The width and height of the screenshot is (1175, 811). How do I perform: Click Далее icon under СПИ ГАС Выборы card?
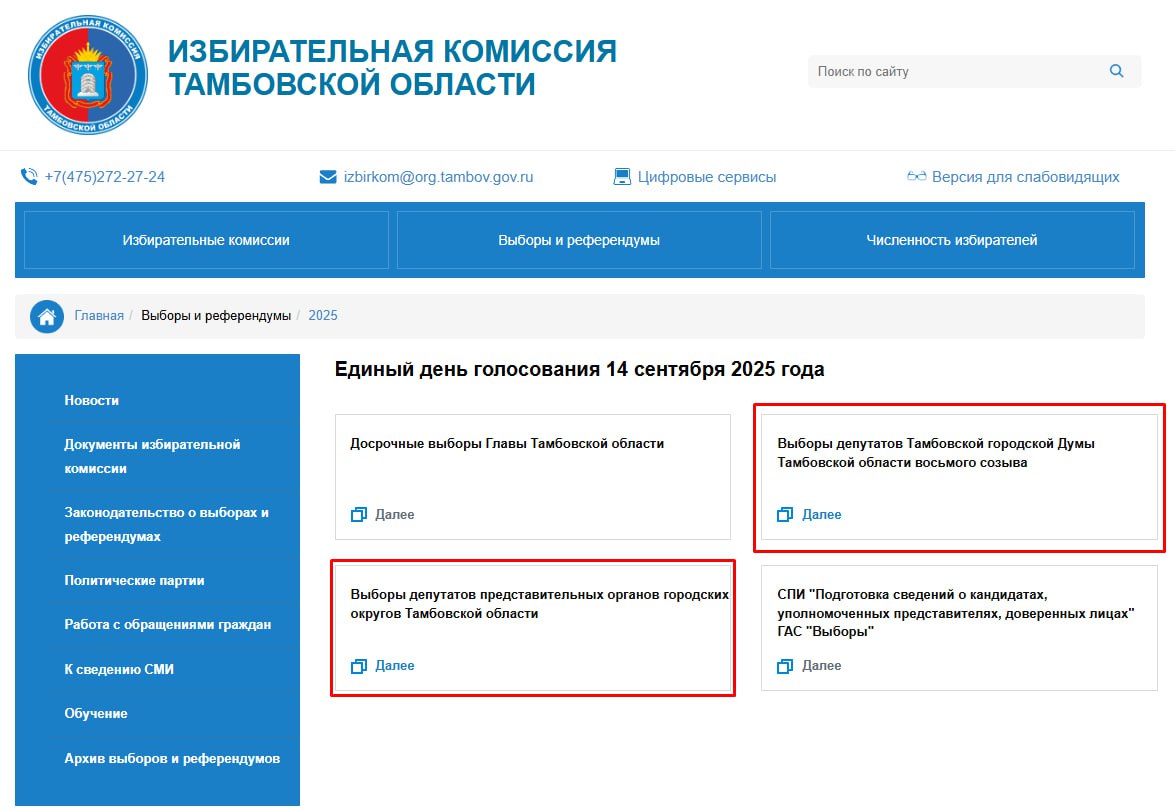[785, 666]
